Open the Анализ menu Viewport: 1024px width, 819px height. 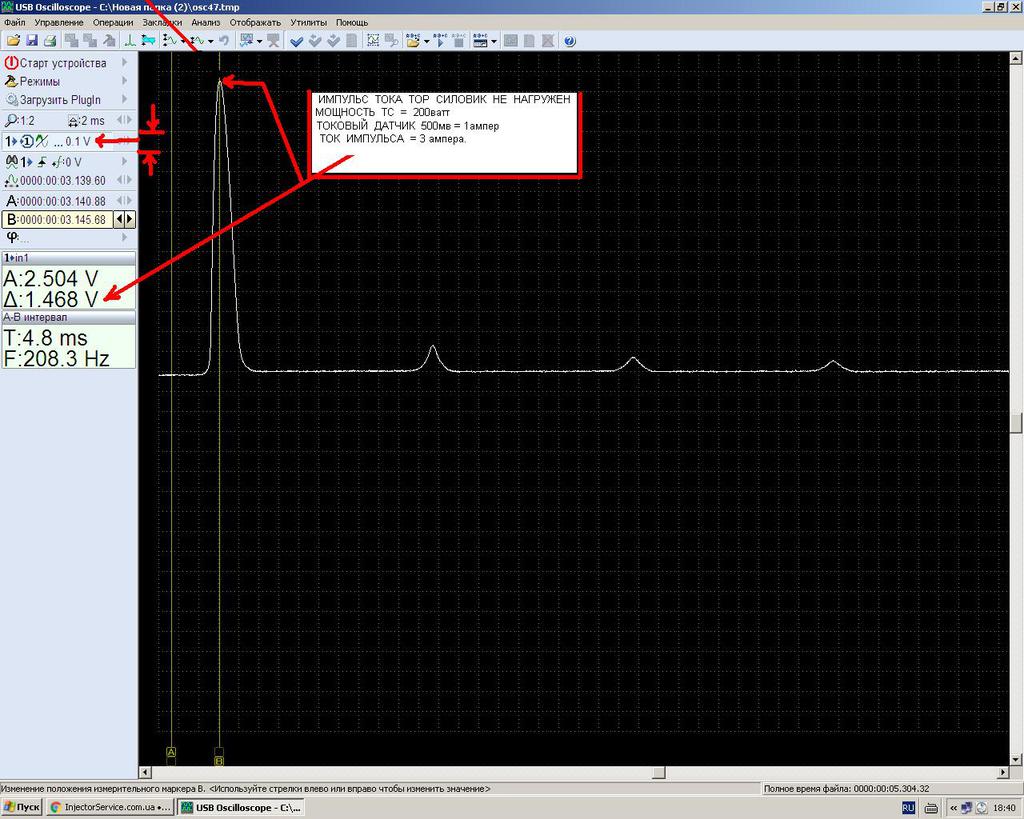205,22
